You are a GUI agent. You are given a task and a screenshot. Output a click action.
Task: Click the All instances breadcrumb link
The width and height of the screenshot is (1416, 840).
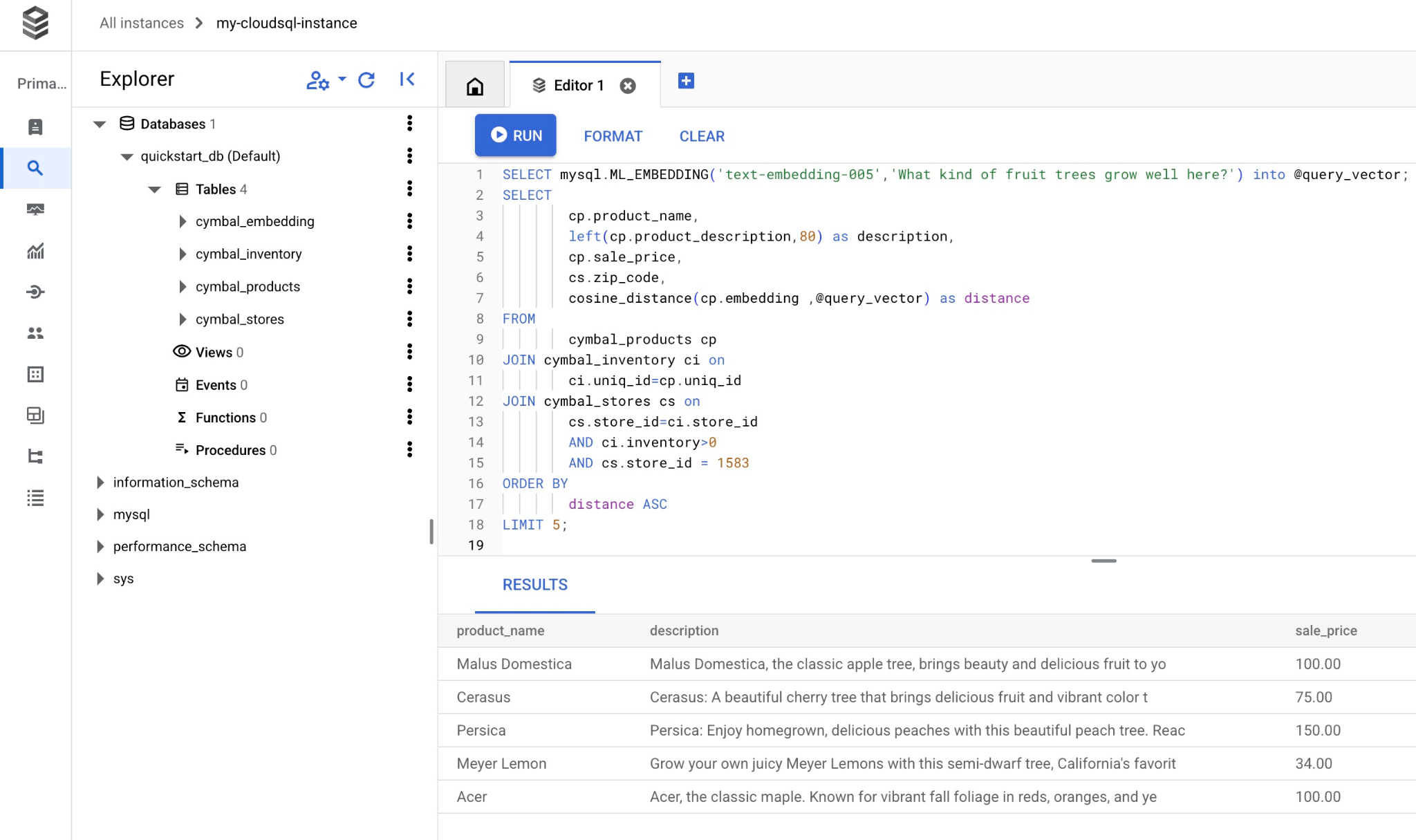coord(142,23)
